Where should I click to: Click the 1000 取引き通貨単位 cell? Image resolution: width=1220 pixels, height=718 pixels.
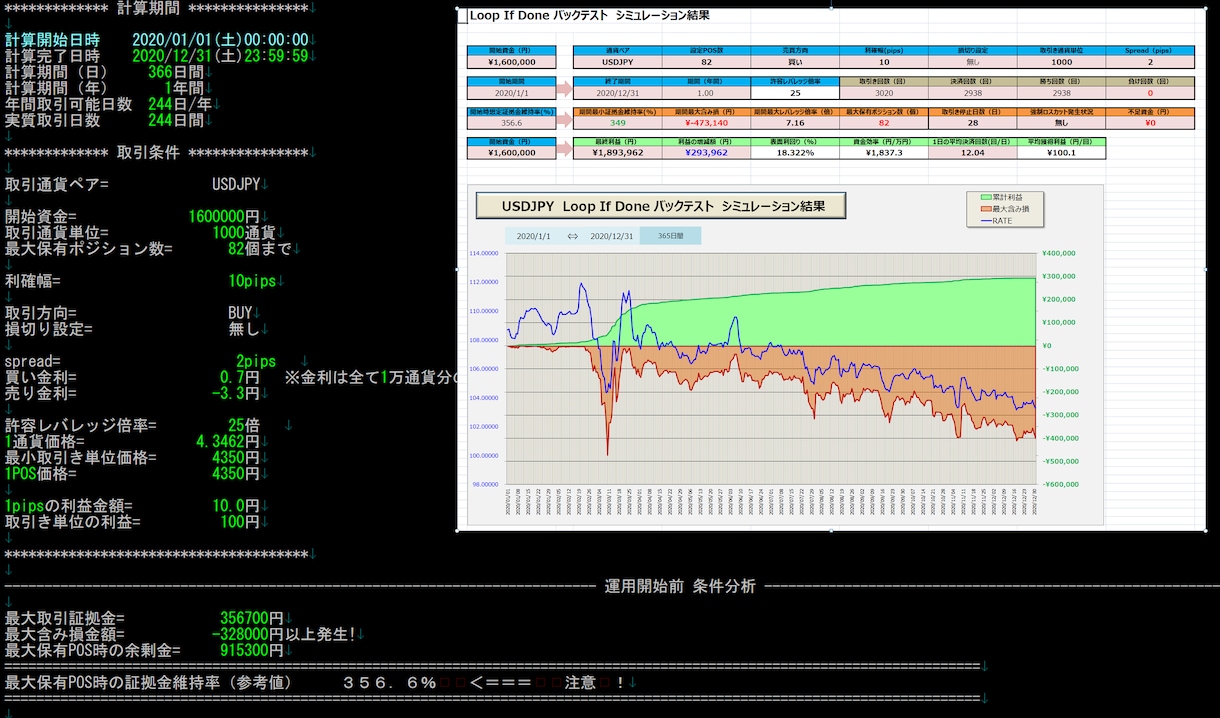point(1062,62)
